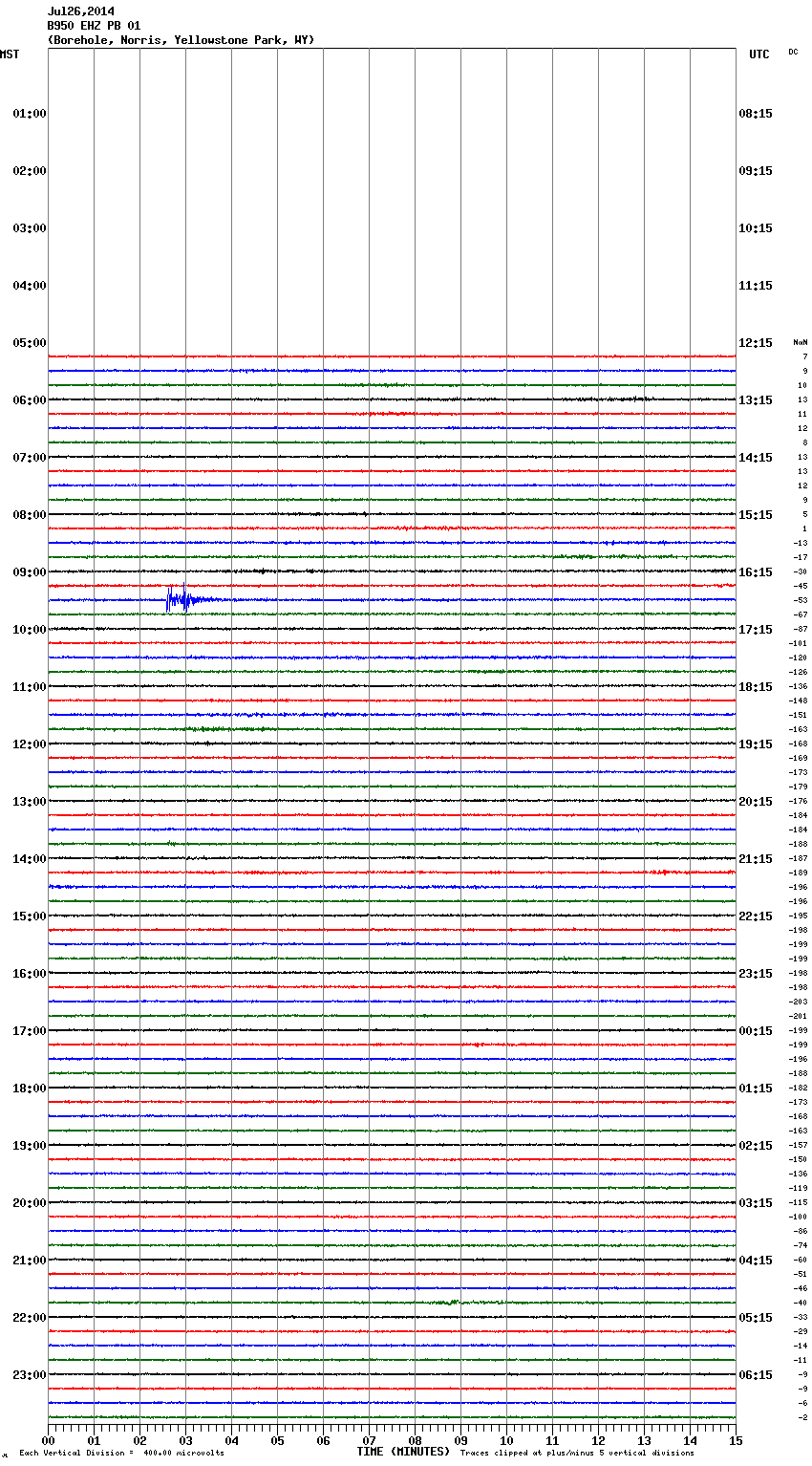This screenshot has width=812, height=1466.
Task: Click the minute axis tick label "07"
Action: [369, 1440]
